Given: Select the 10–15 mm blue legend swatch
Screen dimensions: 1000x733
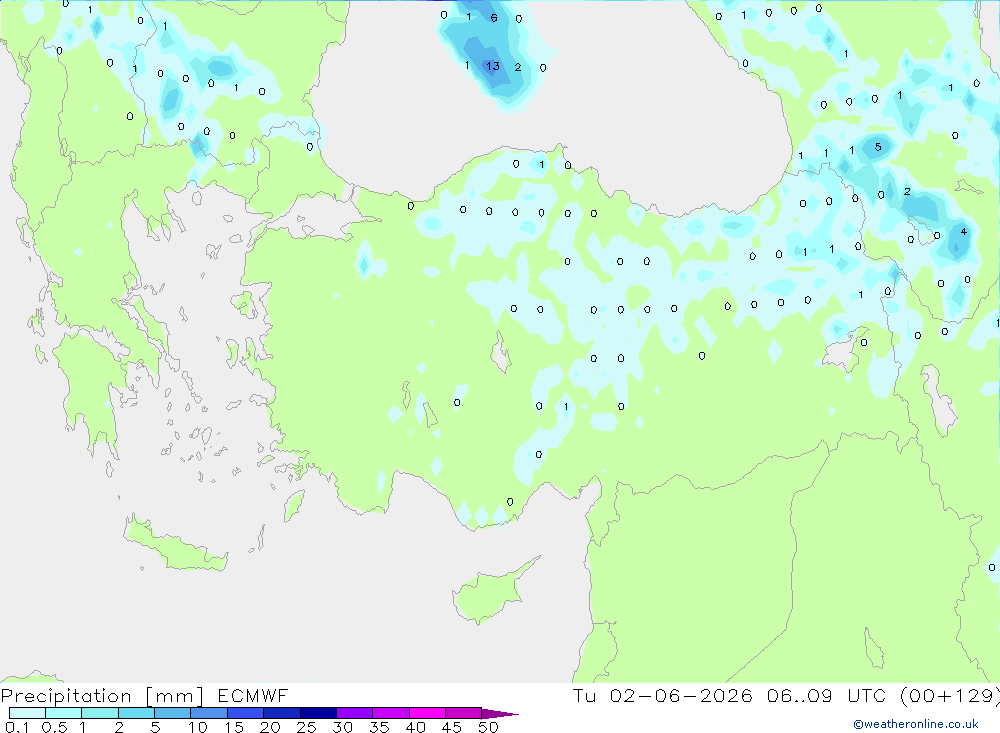Looking at the screenshot, I should (209, 713).
